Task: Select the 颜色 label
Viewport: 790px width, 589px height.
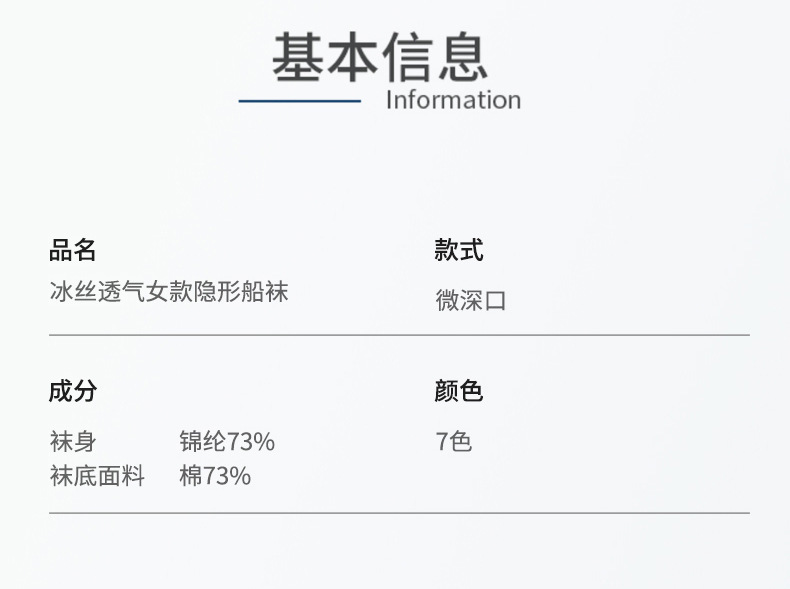Action: (459, 391)
